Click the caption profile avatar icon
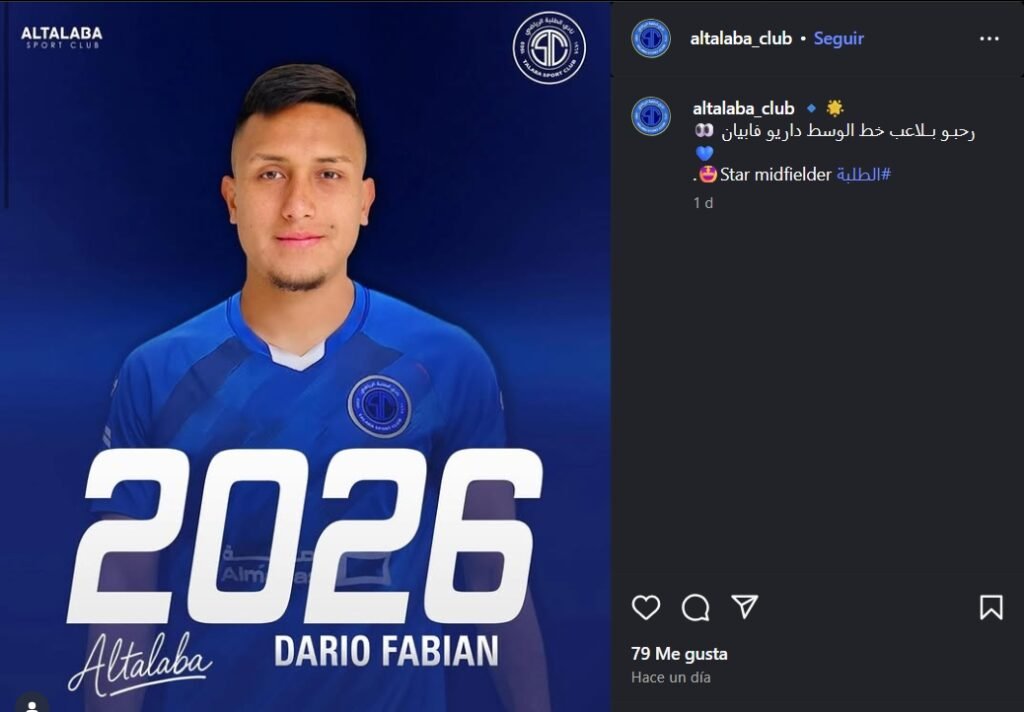This screenshot has height=712, width=1024. point(651,116)
